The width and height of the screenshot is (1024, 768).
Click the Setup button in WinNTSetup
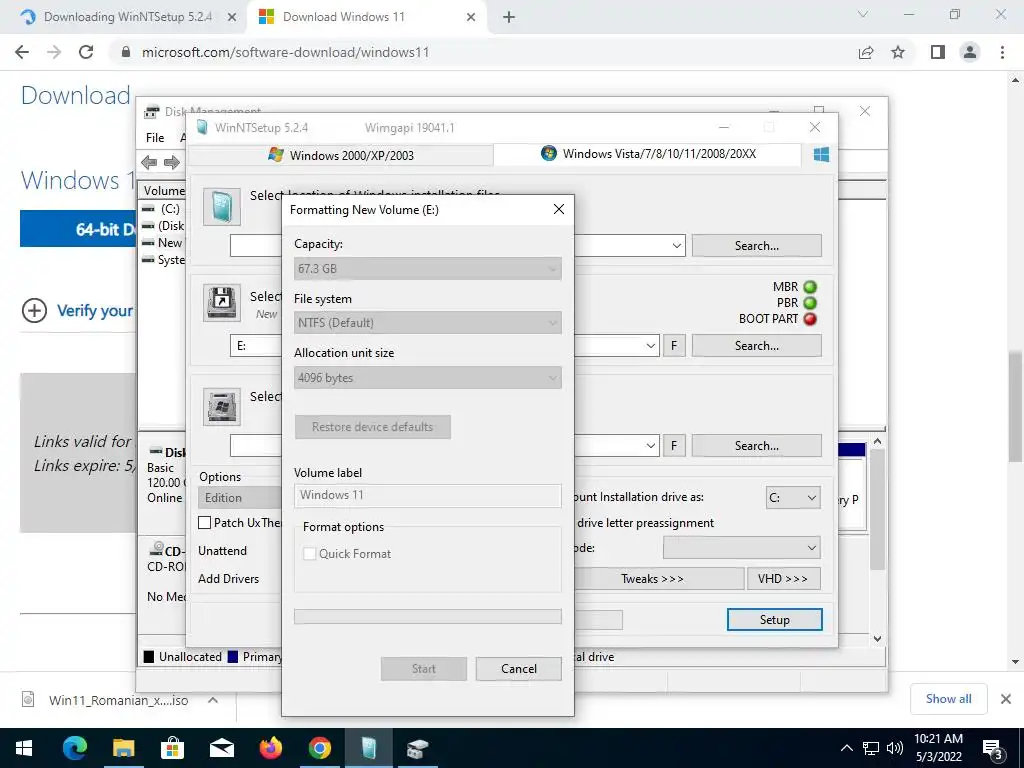pos(775,620)
